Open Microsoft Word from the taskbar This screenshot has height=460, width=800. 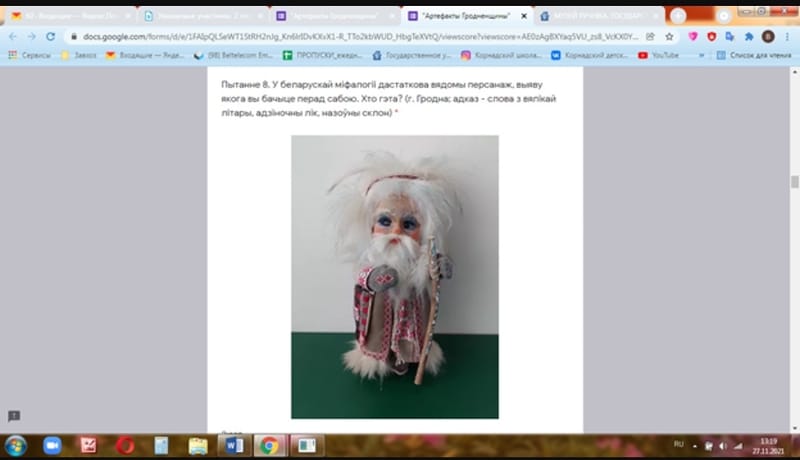point(233,445)
